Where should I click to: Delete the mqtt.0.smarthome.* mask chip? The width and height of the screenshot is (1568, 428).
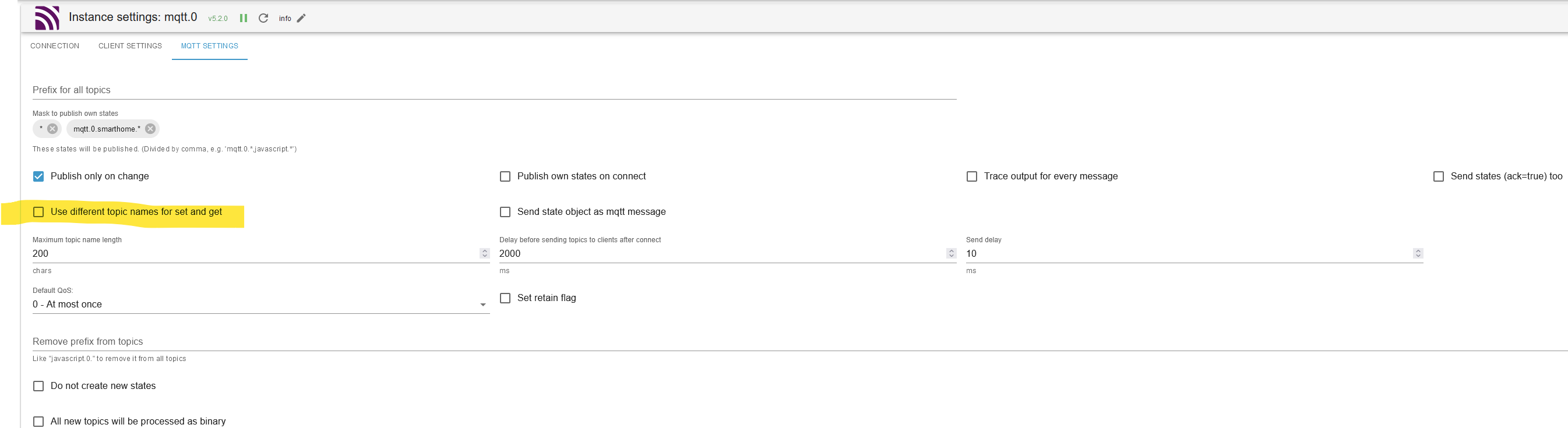(x=150, y=129)
